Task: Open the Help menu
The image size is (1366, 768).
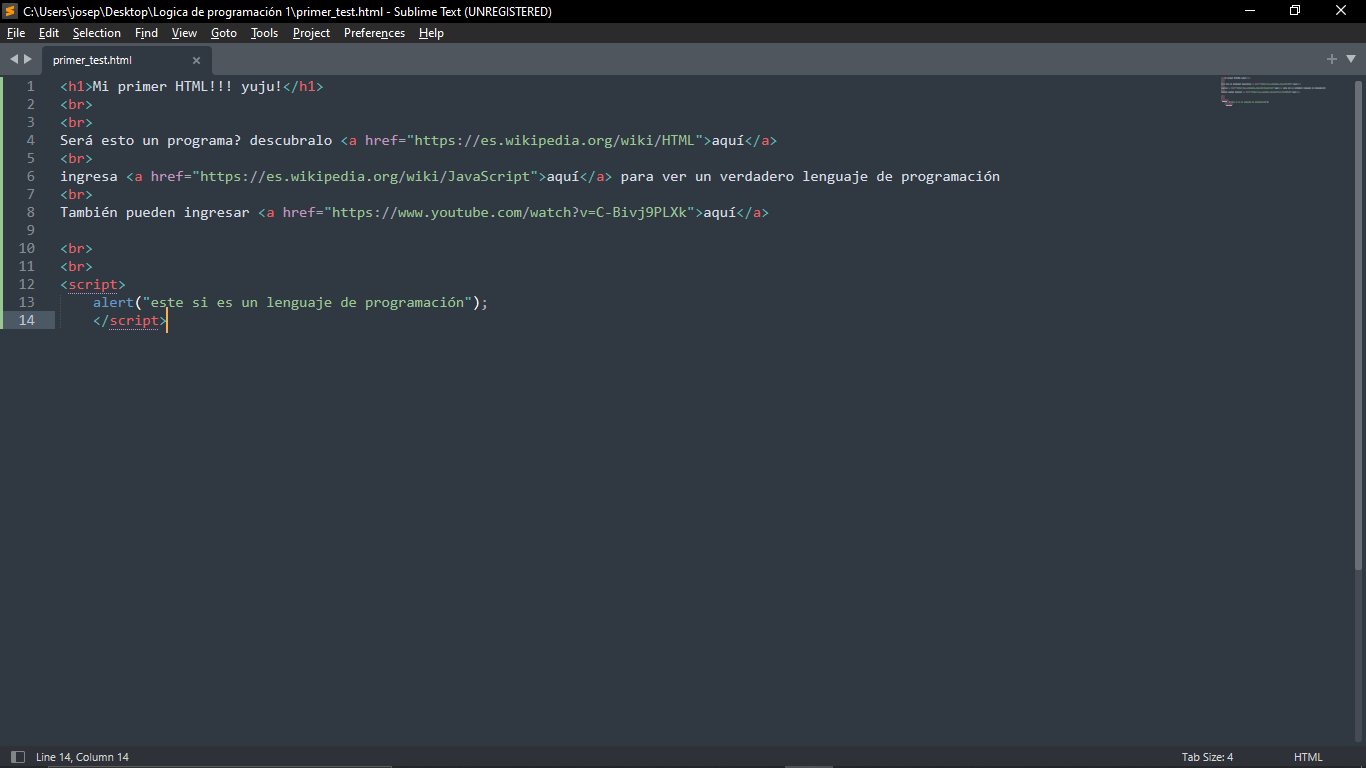Action: (x=431, y=33)
